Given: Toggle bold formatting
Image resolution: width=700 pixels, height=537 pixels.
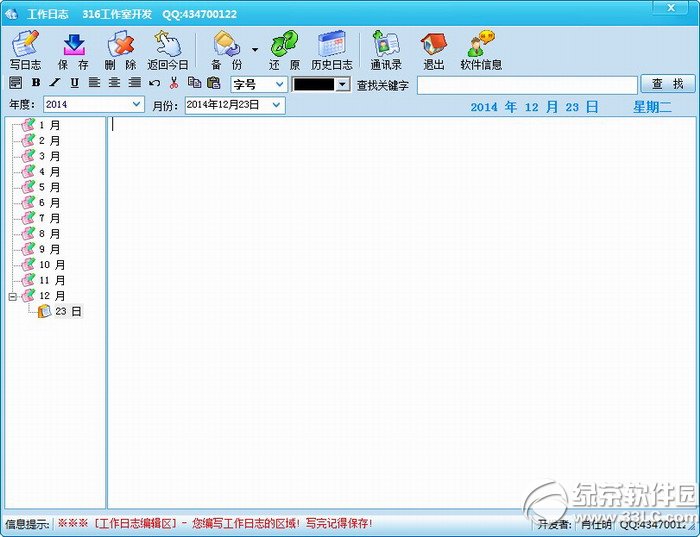Looking at the screenshot, I should (x=36, y=83).
